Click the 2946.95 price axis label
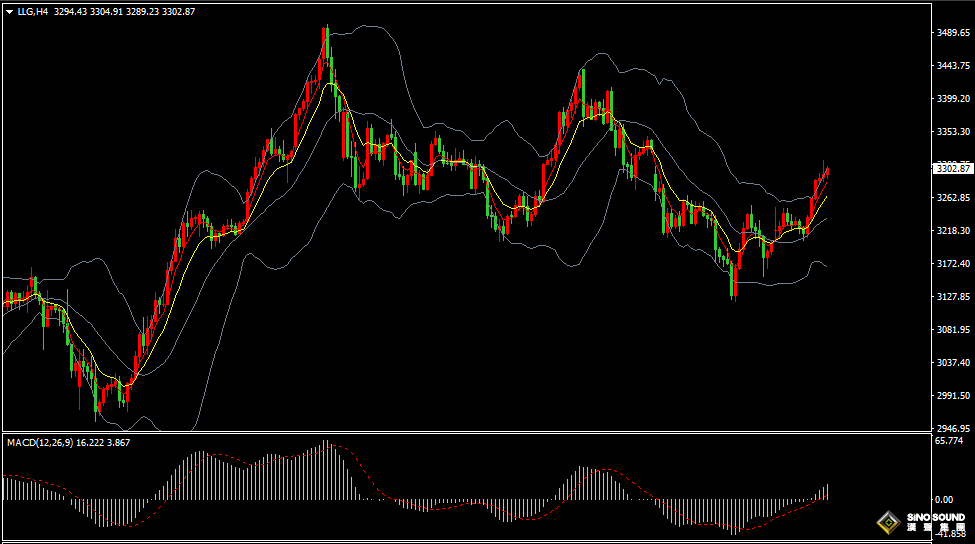Screen dimensions: 975x544 pos(953,428)
